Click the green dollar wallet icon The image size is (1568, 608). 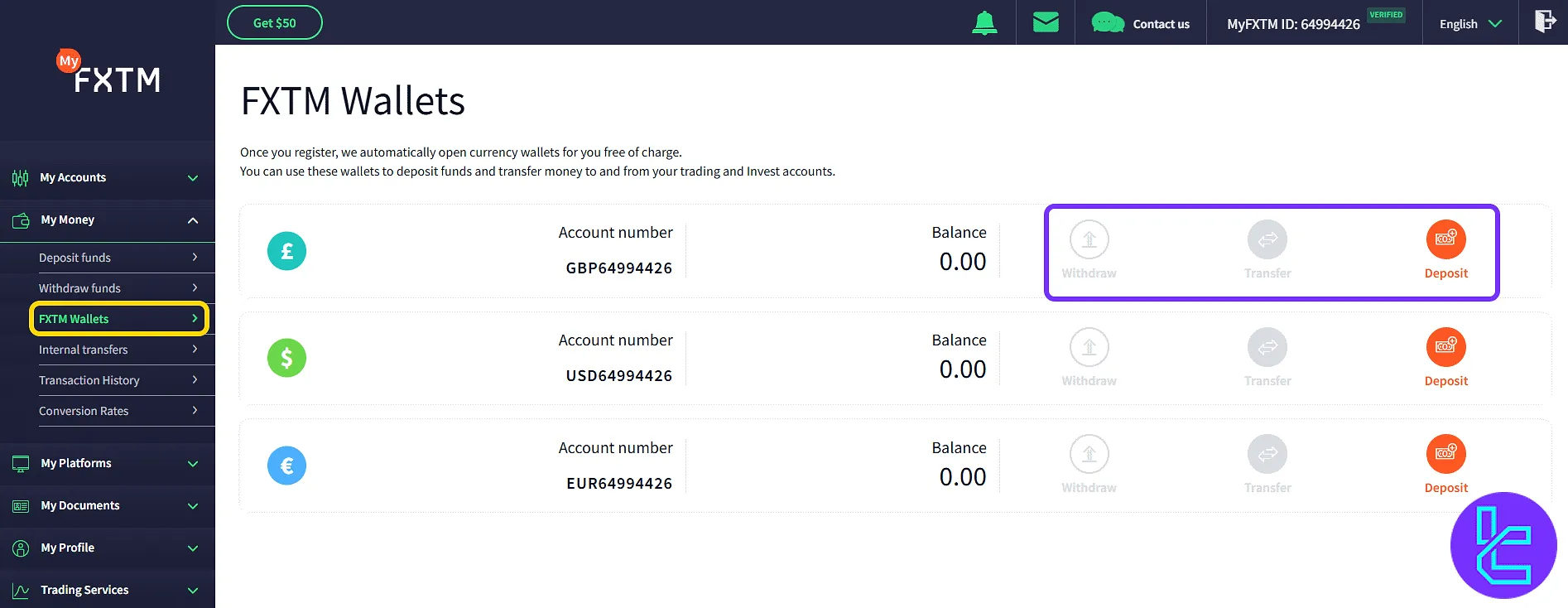click(286, 358)
